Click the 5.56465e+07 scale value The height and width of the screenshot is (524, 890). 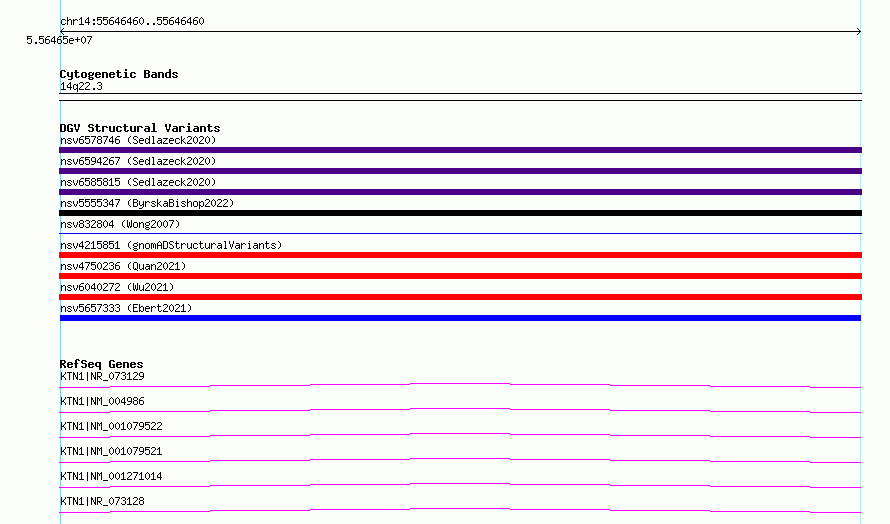pyautogui.click(x=59, y=40)
